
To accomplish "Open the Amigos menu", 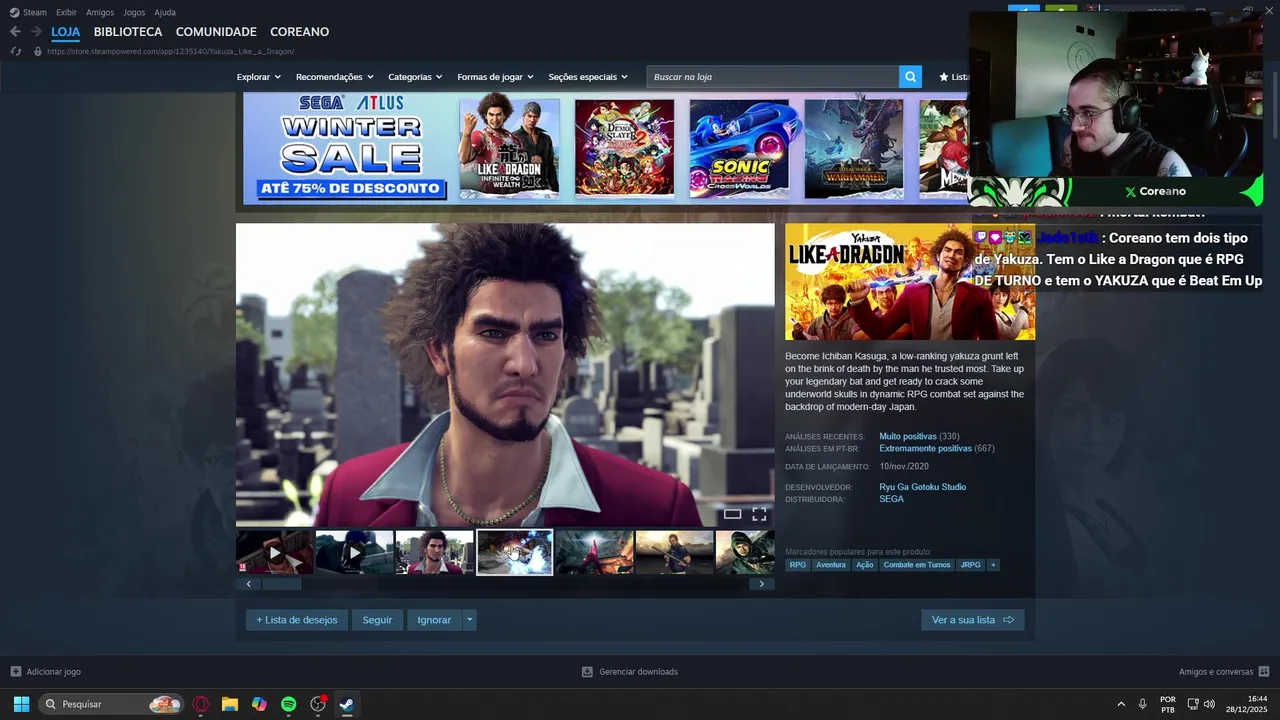I will [x=100, y=12].
